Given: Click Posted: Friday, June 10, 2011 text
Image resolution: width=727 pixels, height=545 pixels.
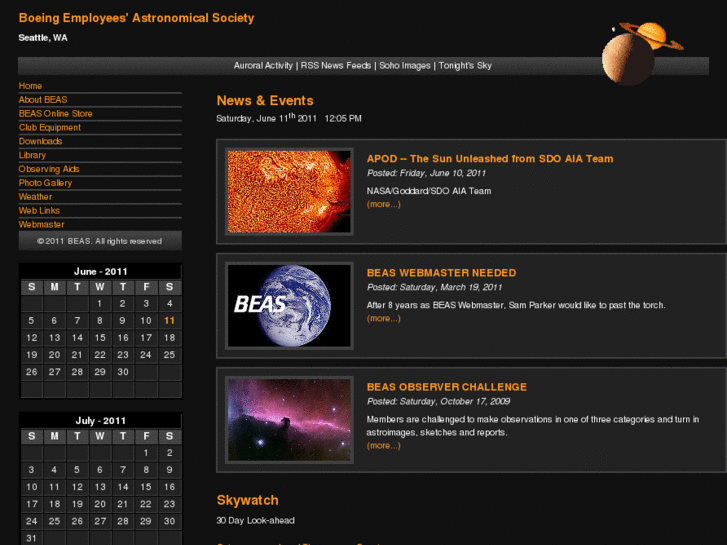Looking at the screenshot, I should 426,173.
